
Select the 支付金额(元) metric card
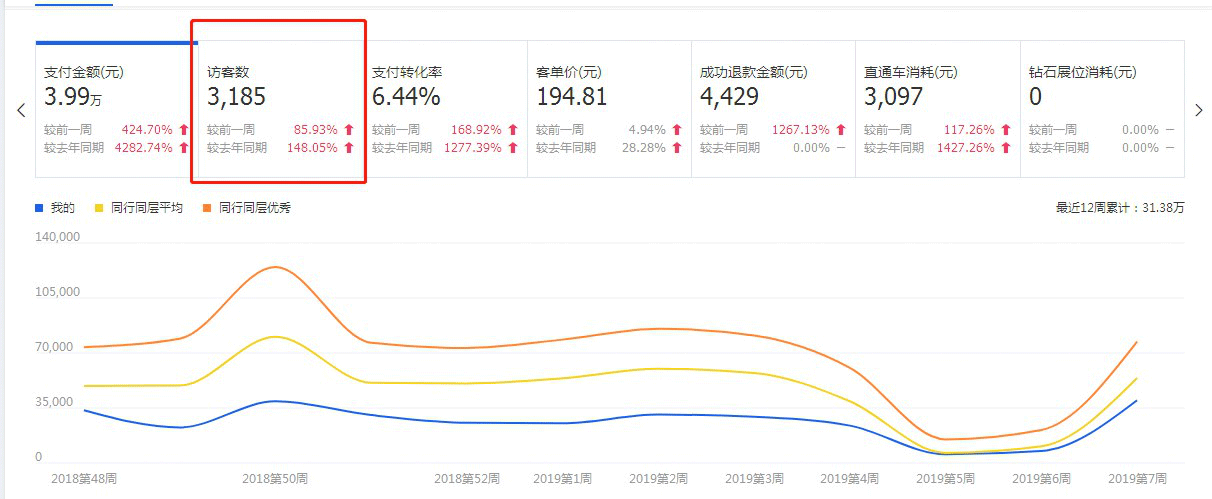pyautogui.click(x=116, y=109)
